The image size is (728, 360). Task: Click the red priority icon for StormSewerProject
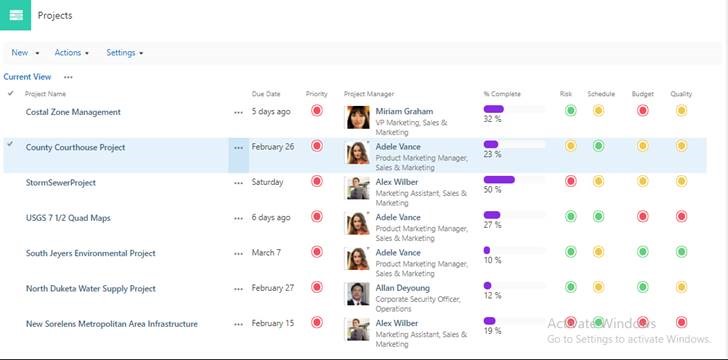[317, 181]
